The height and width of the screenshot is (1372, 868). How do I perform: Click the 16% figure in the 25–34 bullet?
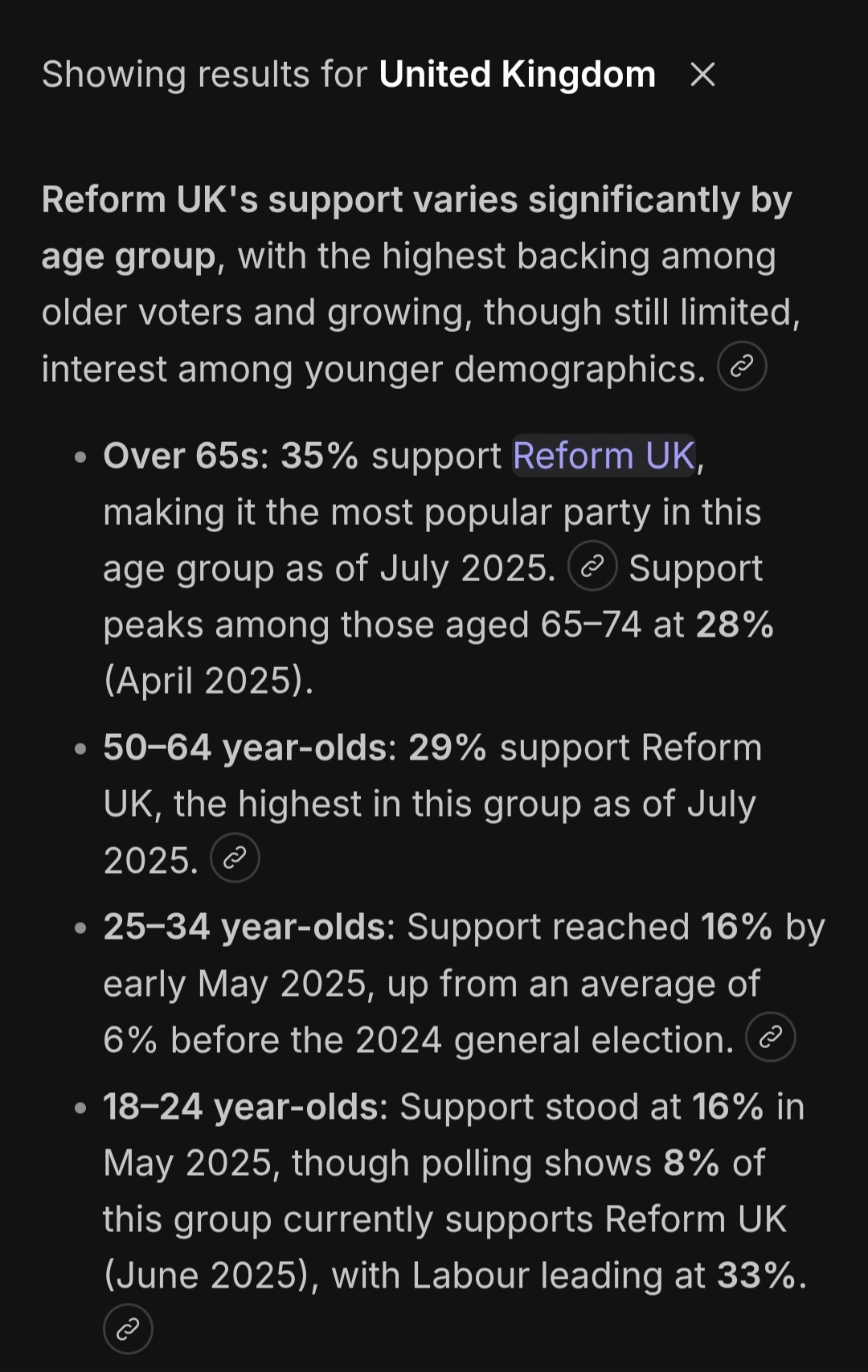tap(736, 927)
